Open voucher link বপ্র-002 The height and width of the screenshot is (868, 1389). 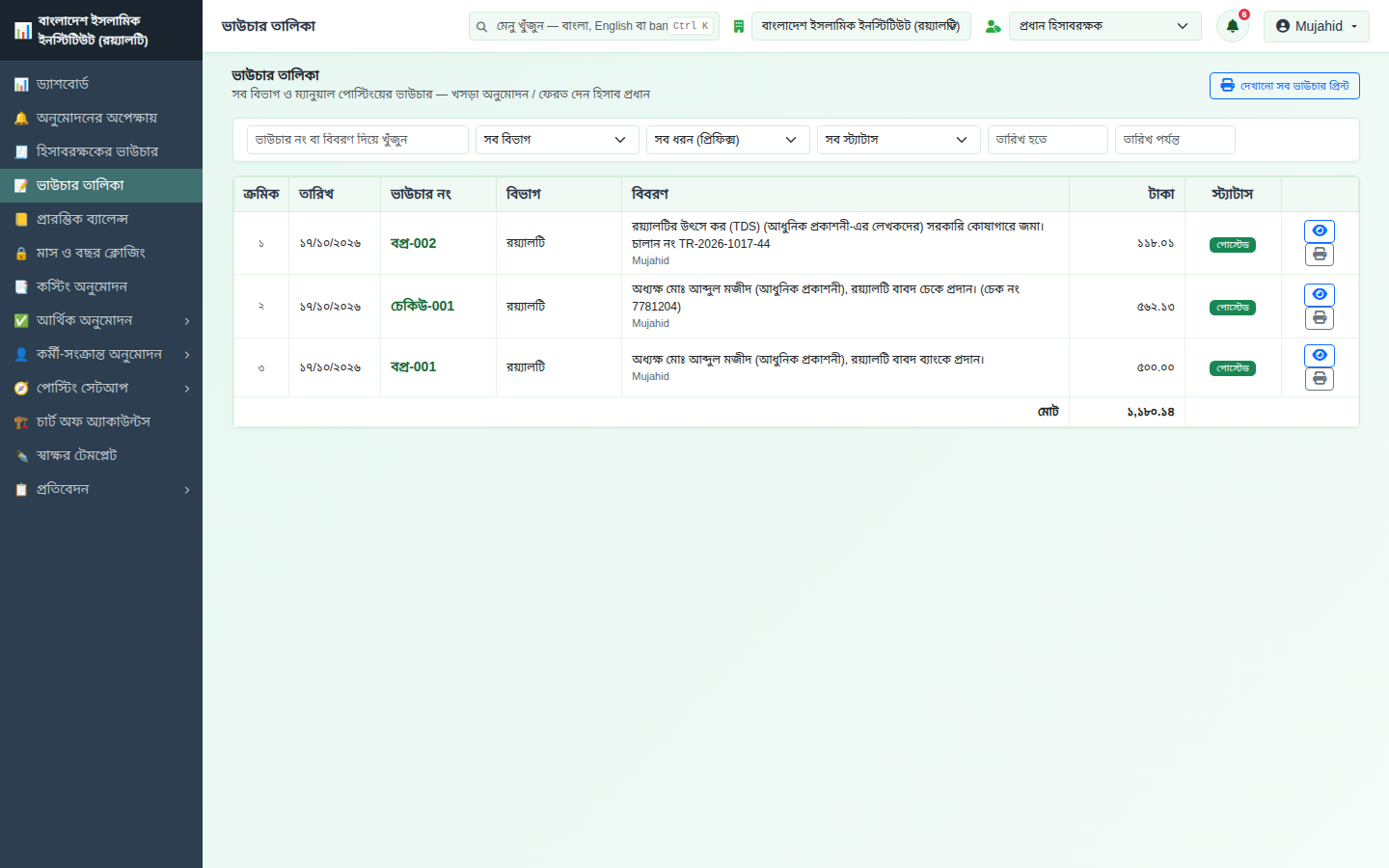413,243
